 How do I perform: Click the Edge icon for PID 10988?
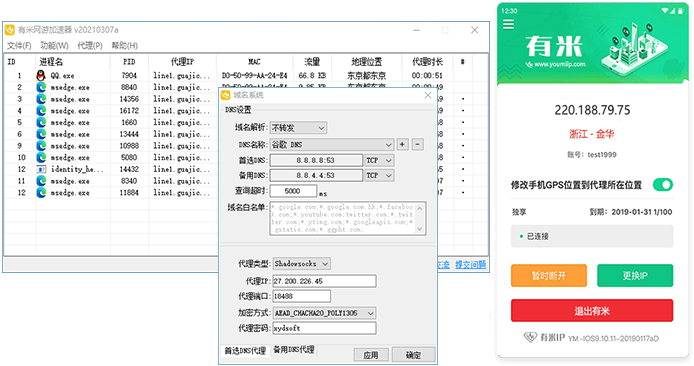41,146
